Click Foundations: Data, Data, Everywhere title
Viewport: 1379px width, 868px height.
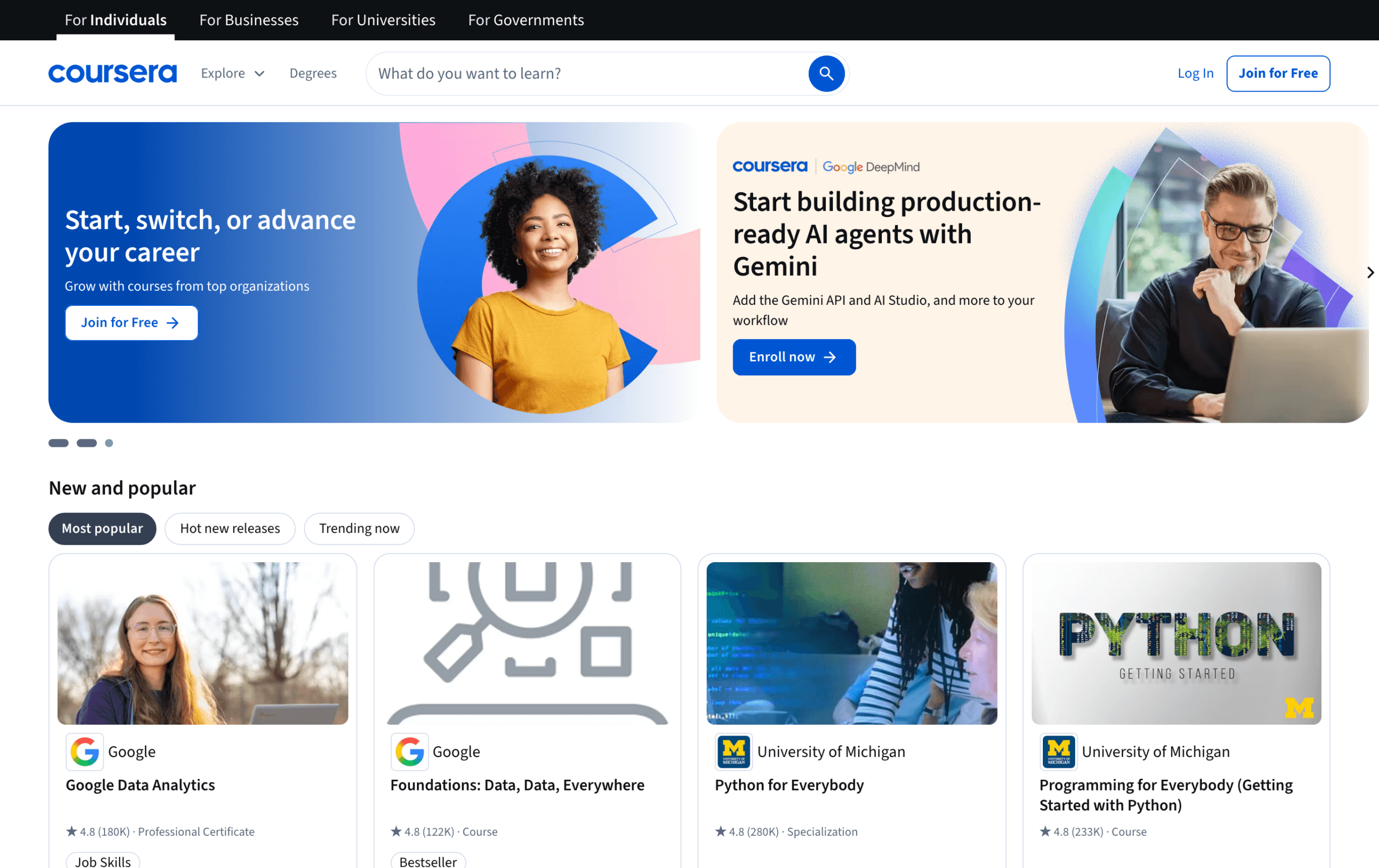pyautogui.click(x=517, y=785)
